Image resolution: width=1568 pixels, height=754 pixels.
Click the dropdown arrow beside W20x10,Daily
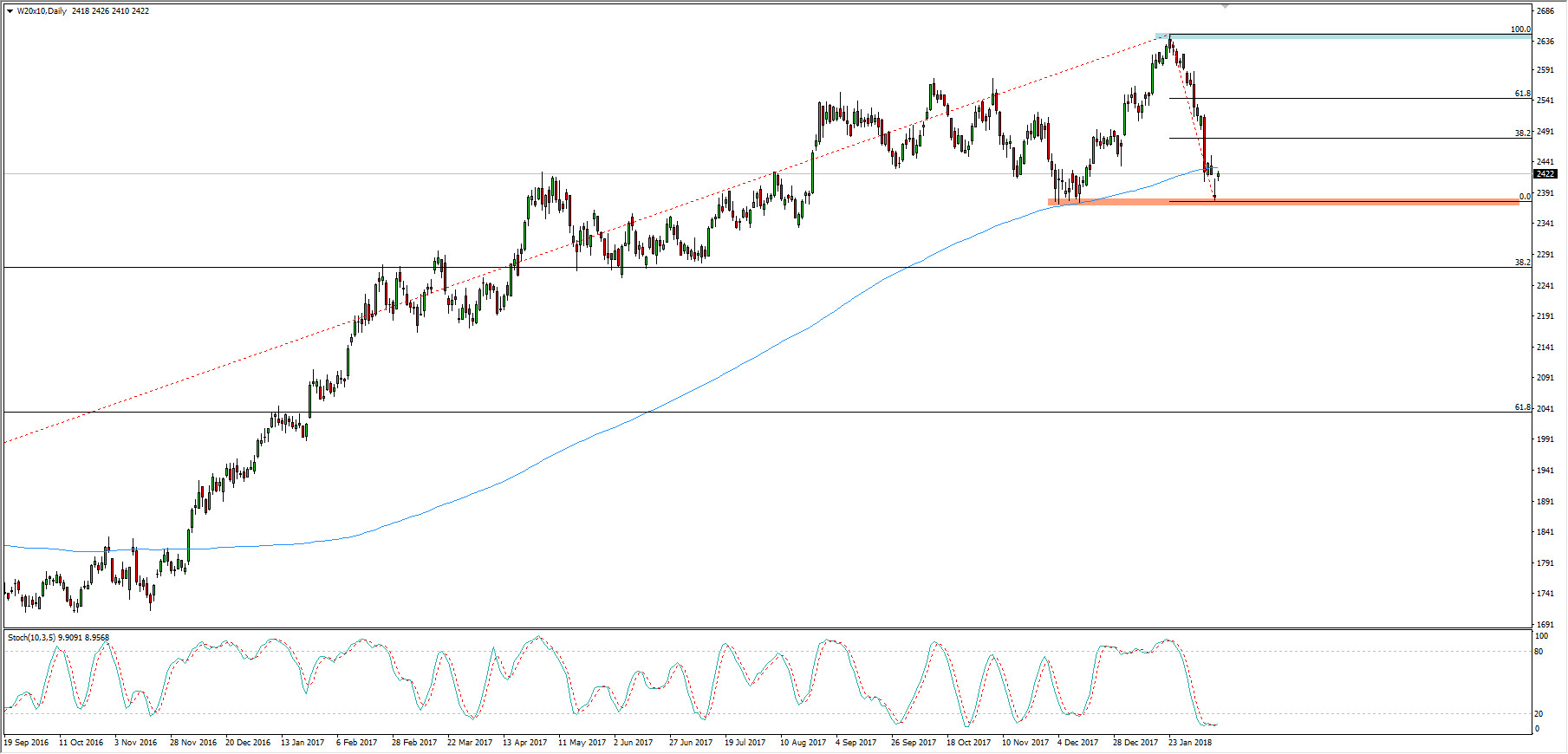coord(10,11)
